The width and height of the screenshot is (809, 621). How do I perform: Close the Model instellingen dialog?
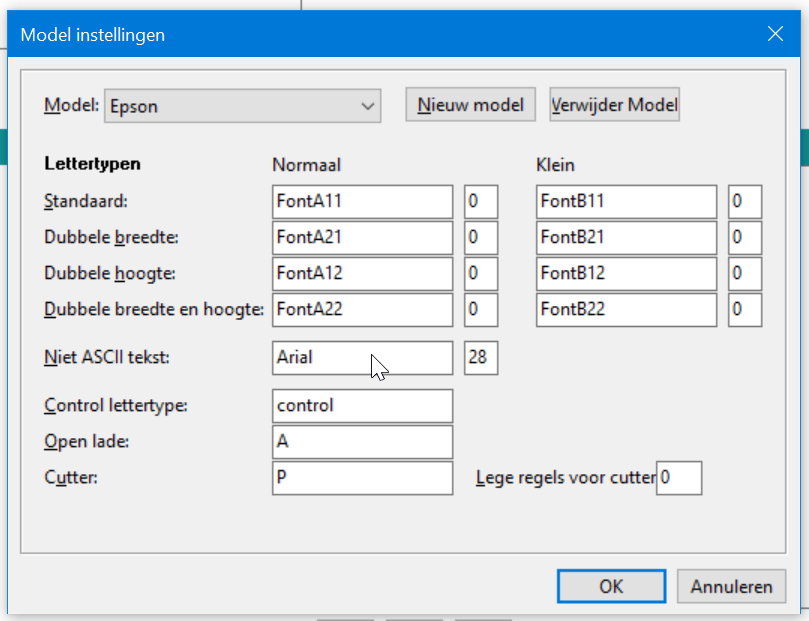(x=775, y=34)
